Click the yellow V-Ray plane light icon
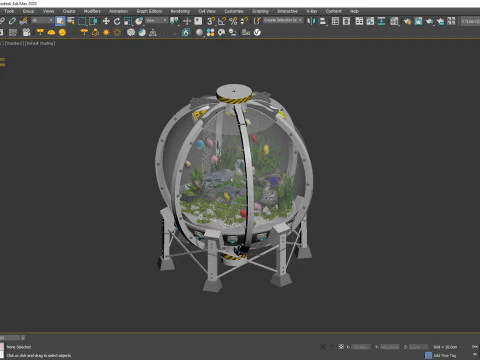This screenshot has height=360, width=480. pos(40,32)
